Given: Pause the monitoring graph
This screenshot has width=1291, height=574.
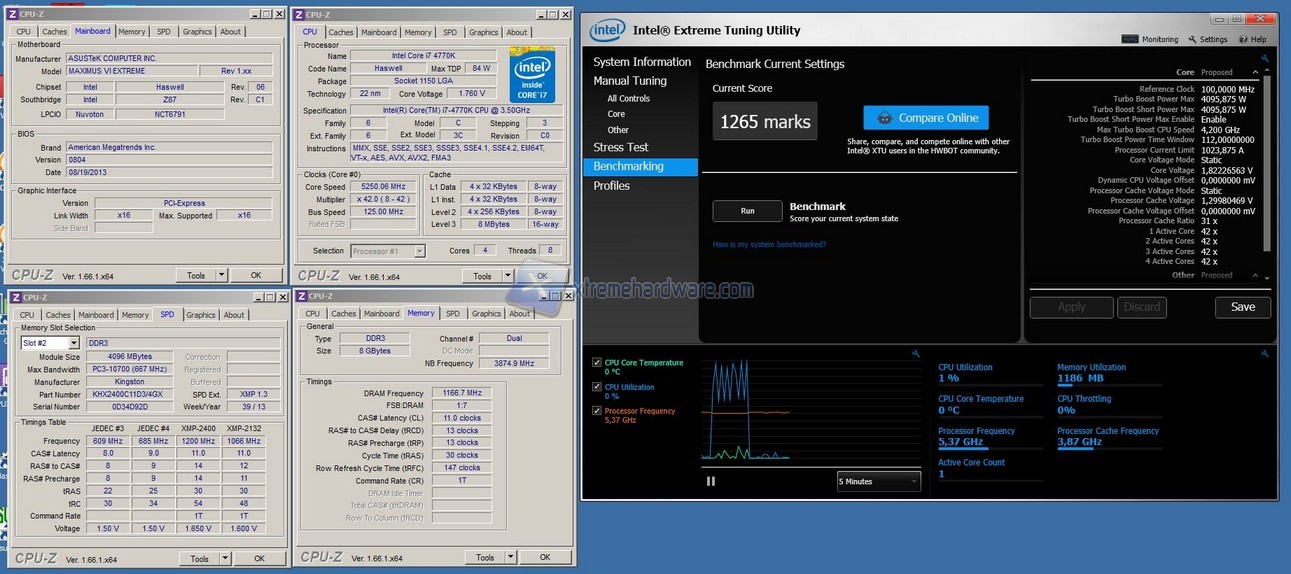Looking at the screenshot, I should (711, 481).
